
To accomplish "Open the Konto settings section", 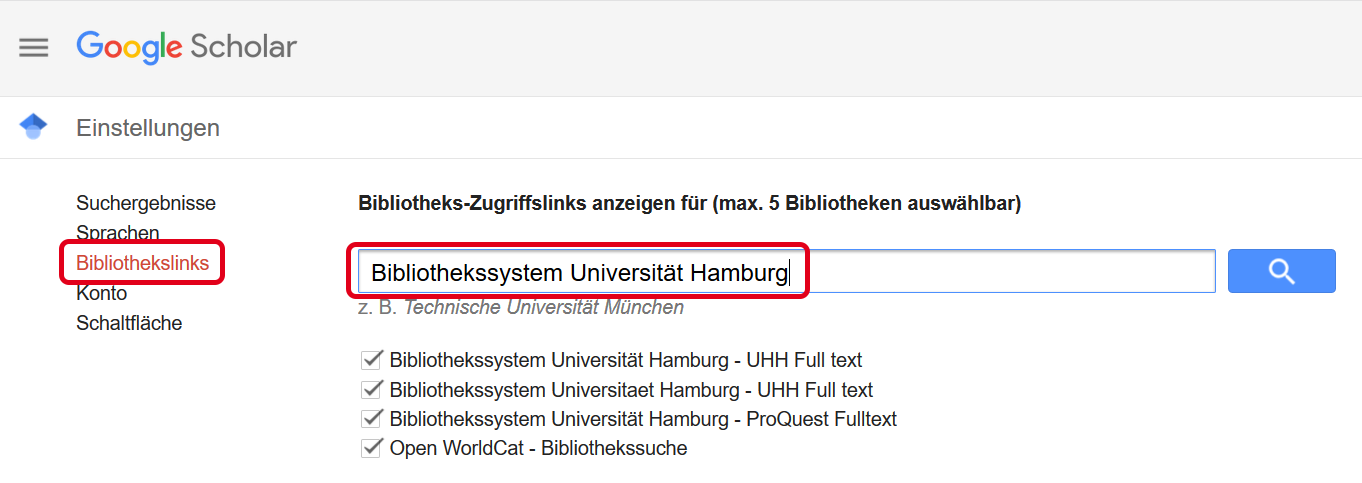I will coord(102,293).
